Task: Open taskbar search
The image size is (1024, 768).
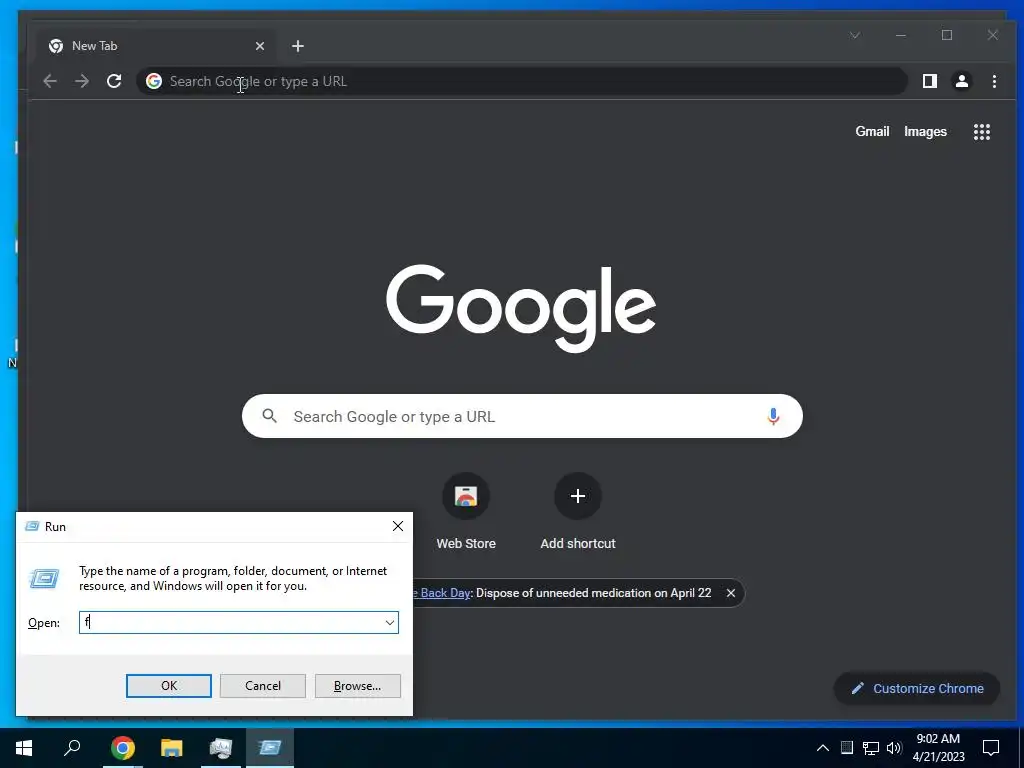Action: coord(72,748)
